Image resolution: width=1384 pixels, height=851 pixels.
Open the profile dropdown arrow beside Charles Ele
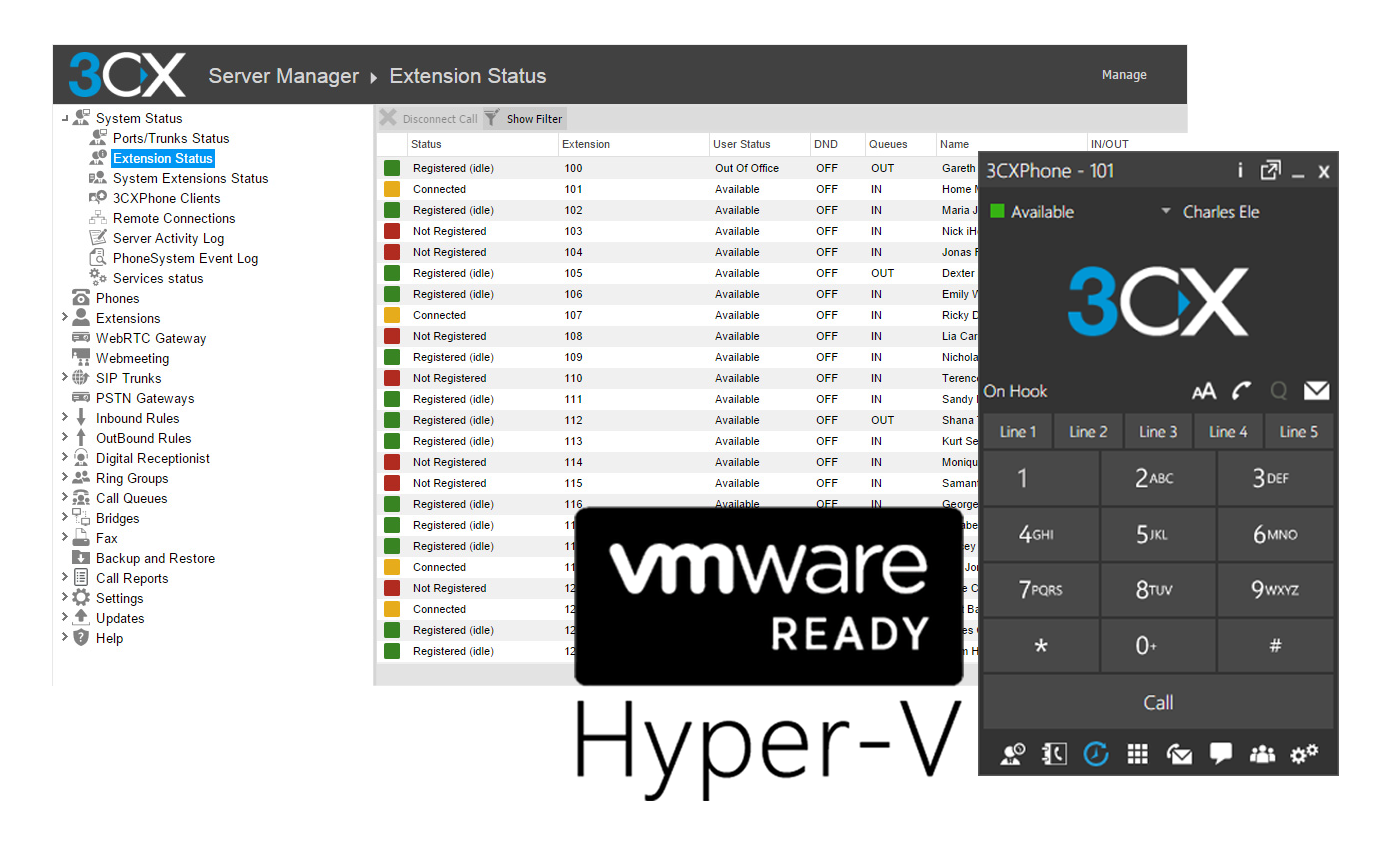1166,212
